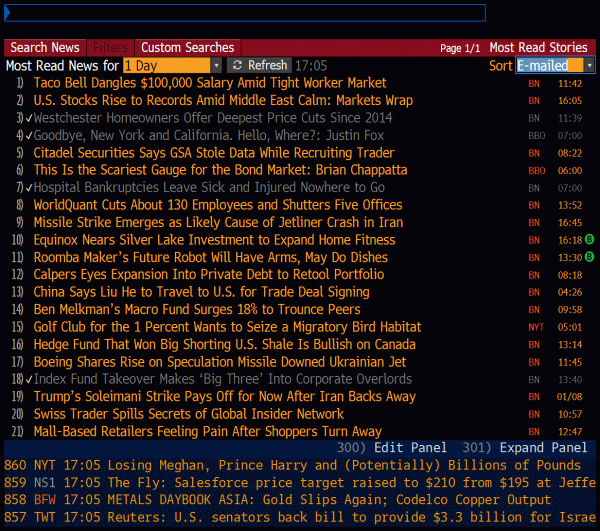Click the 857 TWT Reuters senators bill headline
The image size is (600, 531).
coord(300,517)
